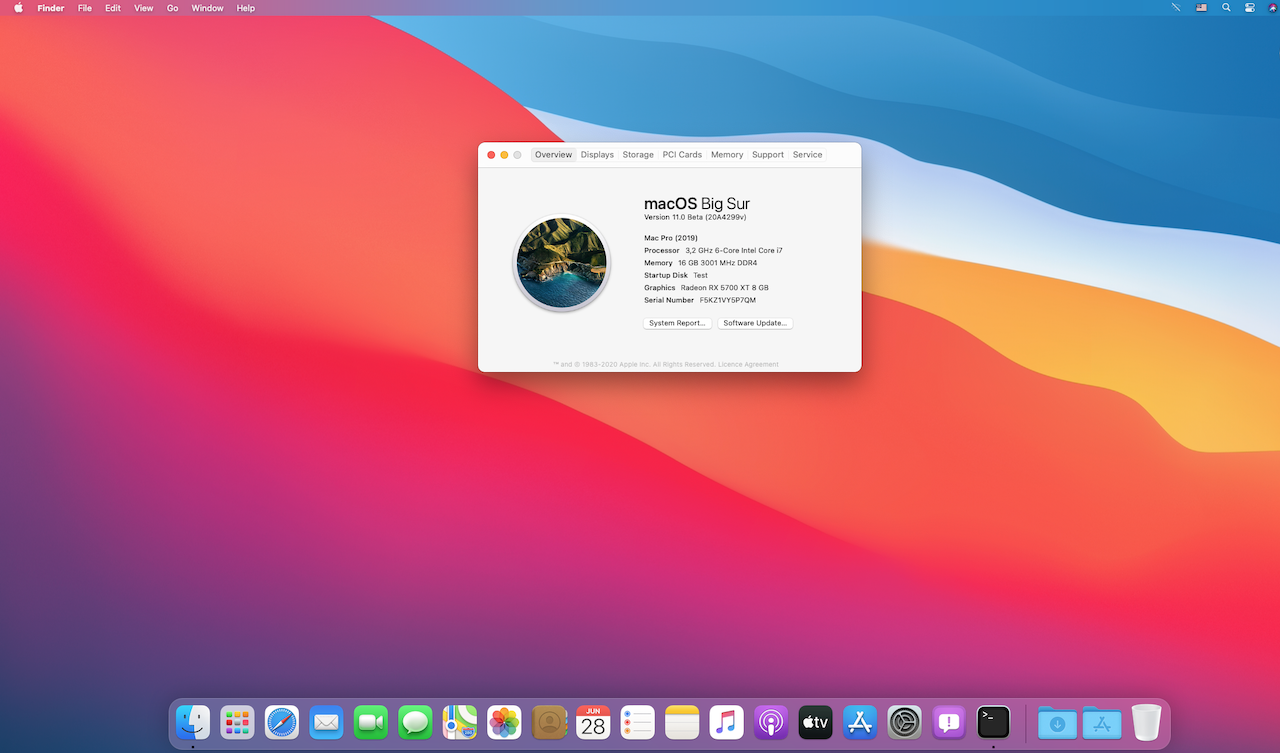This screenshot has height=753, width=1280.
Task: Click the version 11.0 Beta text
Action: coord(696,217)
